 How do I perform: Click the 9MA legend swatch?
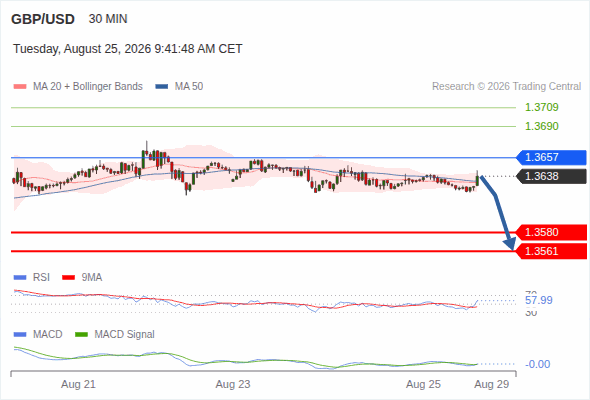(68, 278)
